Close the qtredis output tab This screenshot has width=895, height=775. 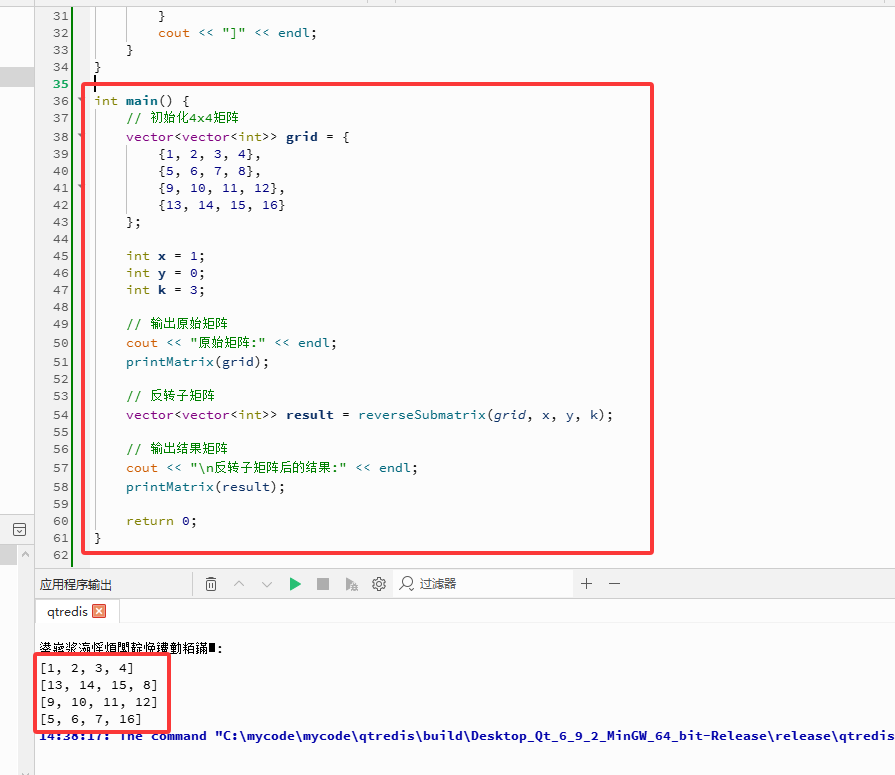pos(97,610)
